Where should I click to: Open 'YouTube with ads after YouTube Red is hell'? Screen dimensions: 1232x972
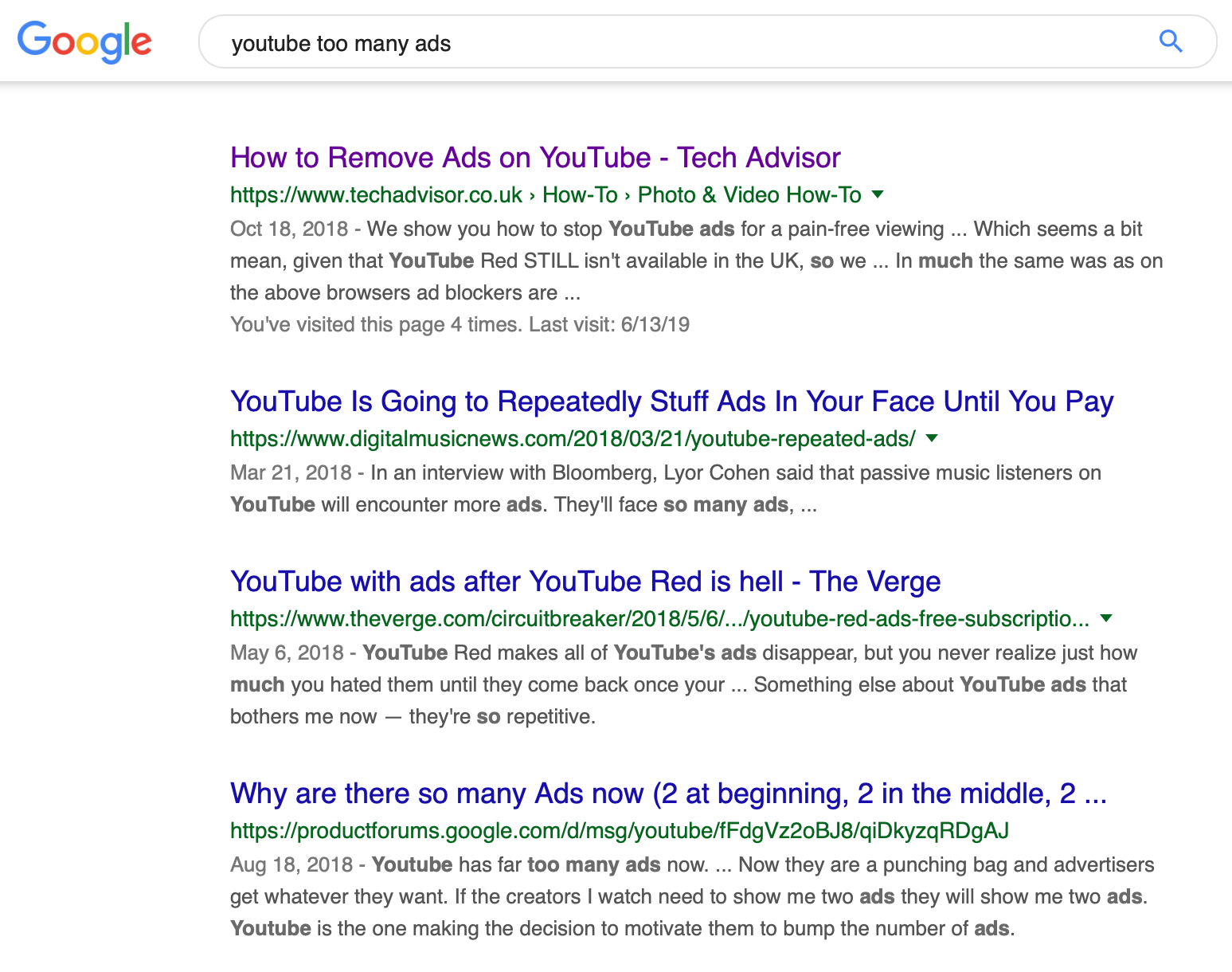[x=585, y=582]
